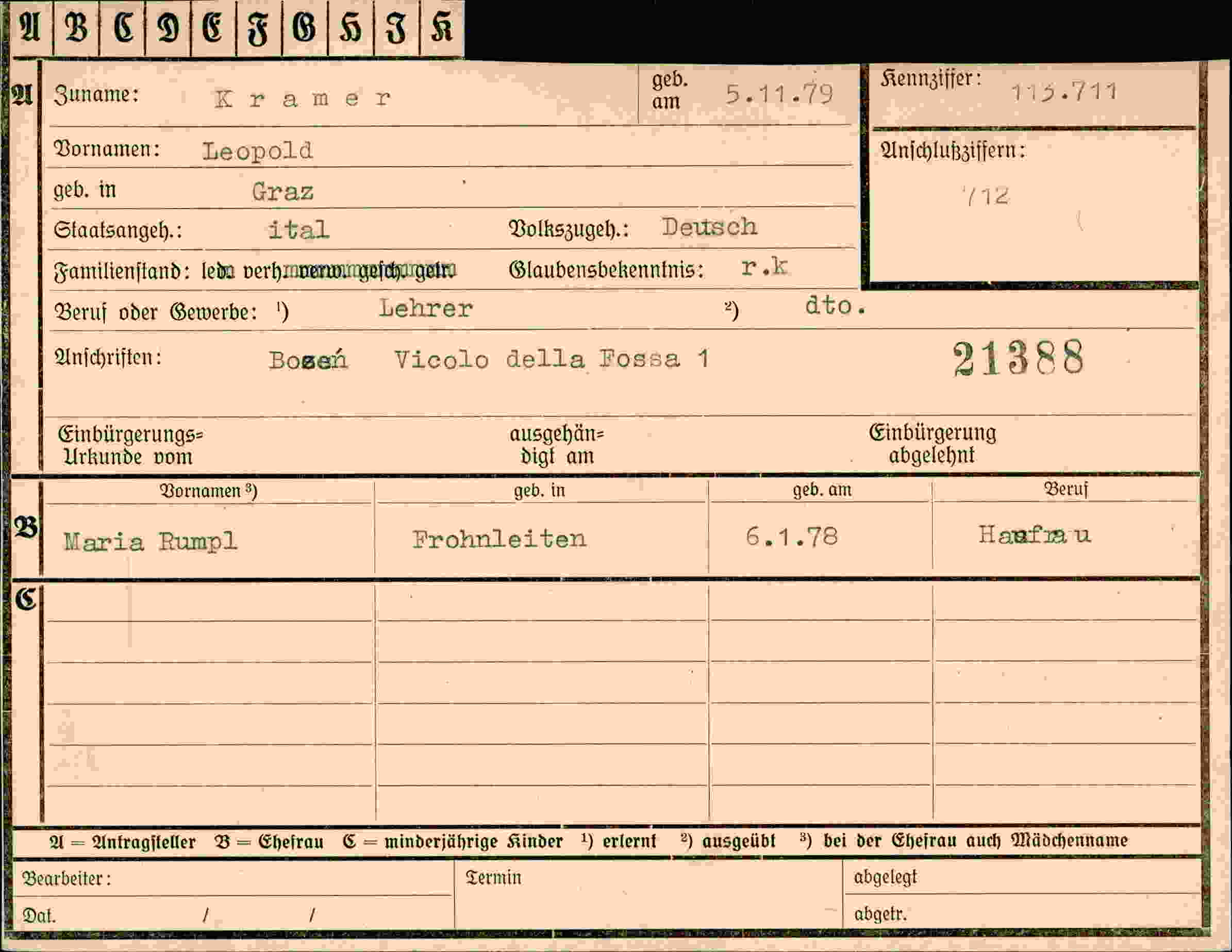Select index tab letter G
The width and height of the screenshot is (1232, 952).
tap(305, 28)
